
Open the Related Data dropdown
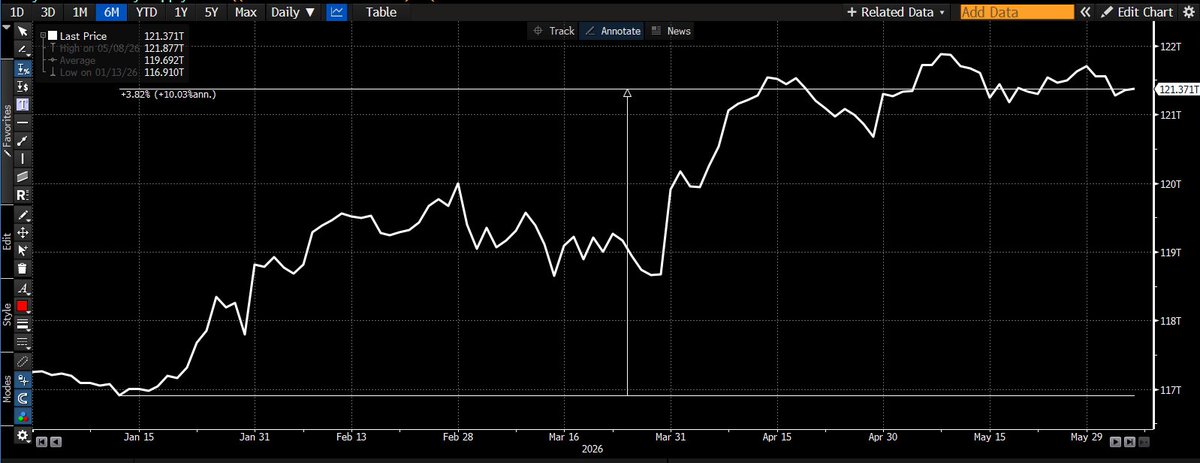pos(896,12)
